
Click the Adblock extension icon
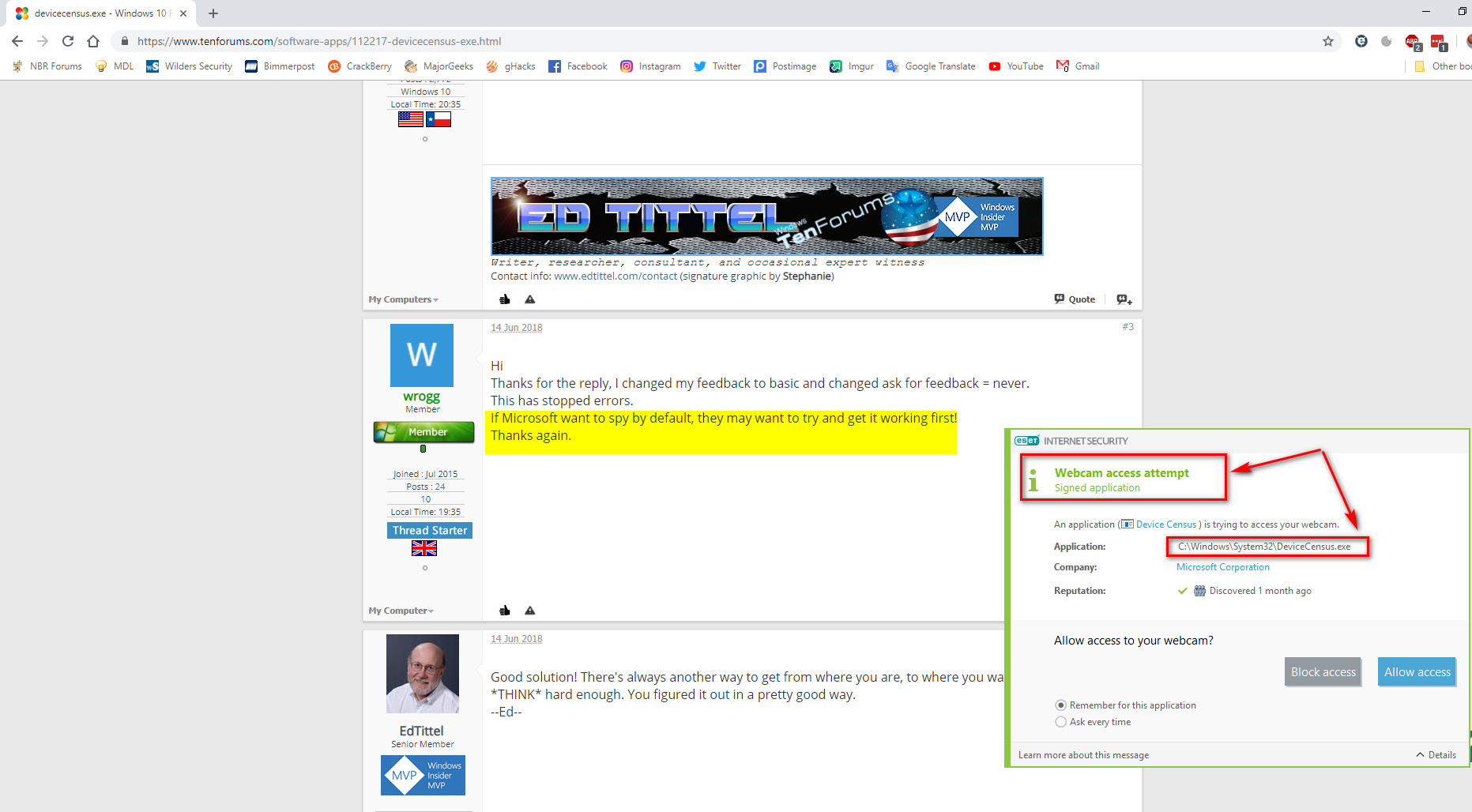click(x=1413, y=42)
